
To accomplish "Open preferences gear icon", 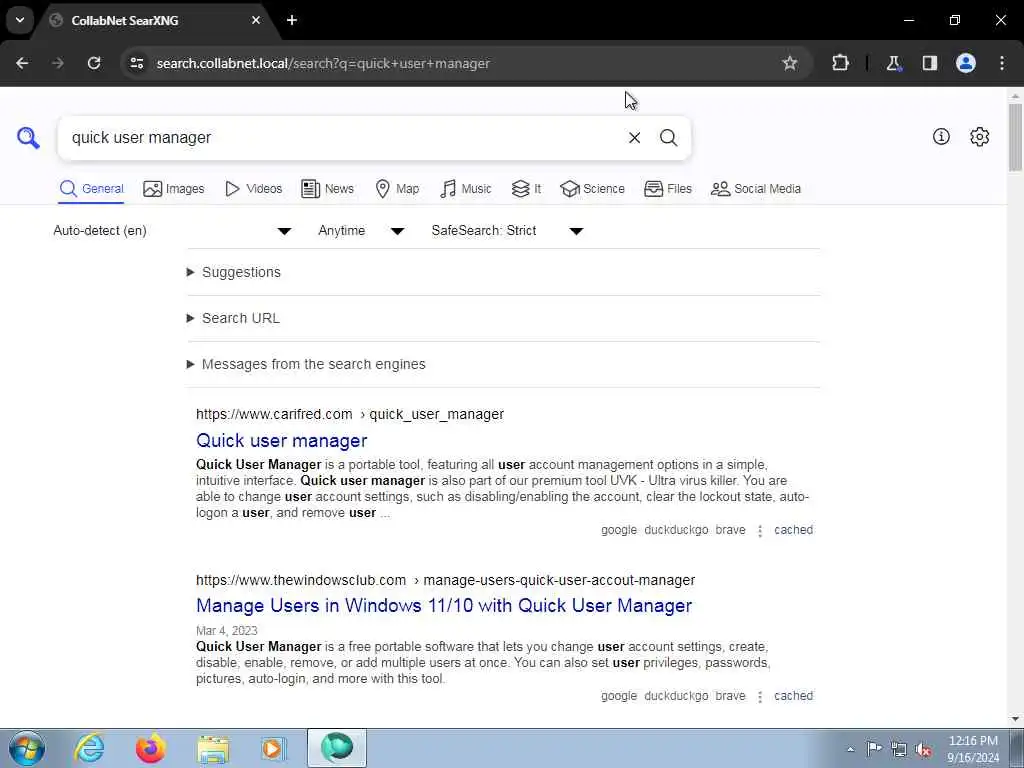I will (979, 136).
